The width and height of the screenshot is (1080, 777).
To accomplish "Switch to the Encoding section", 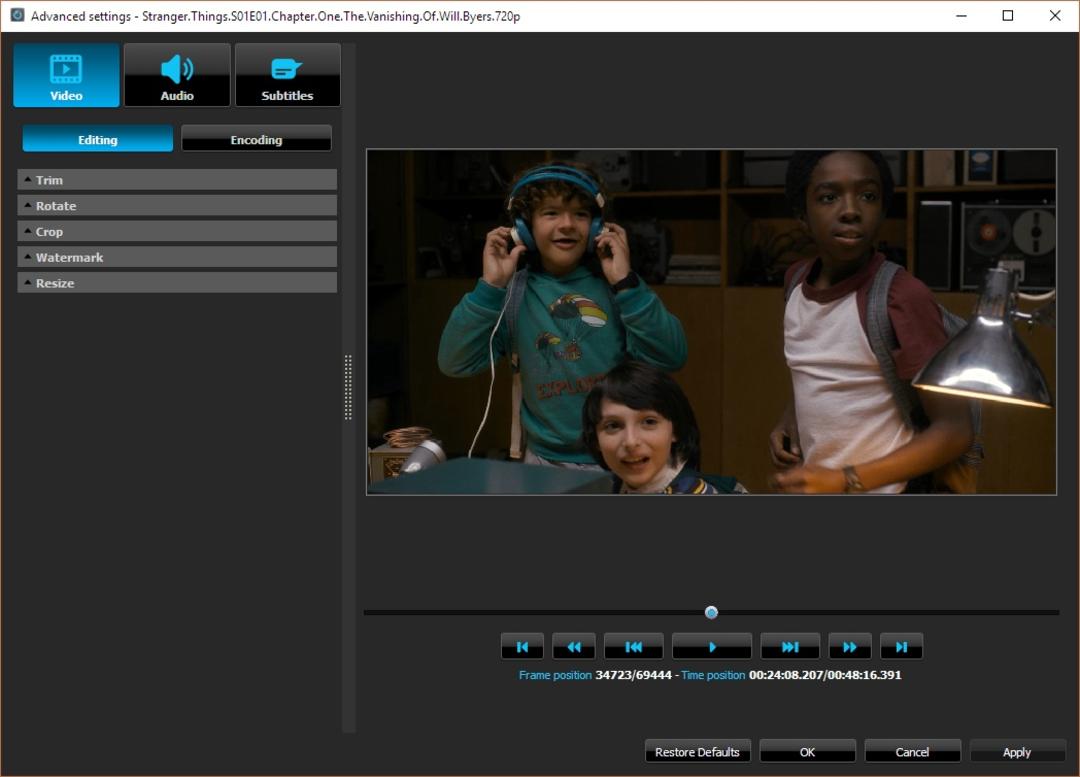I will pos(256,139).
